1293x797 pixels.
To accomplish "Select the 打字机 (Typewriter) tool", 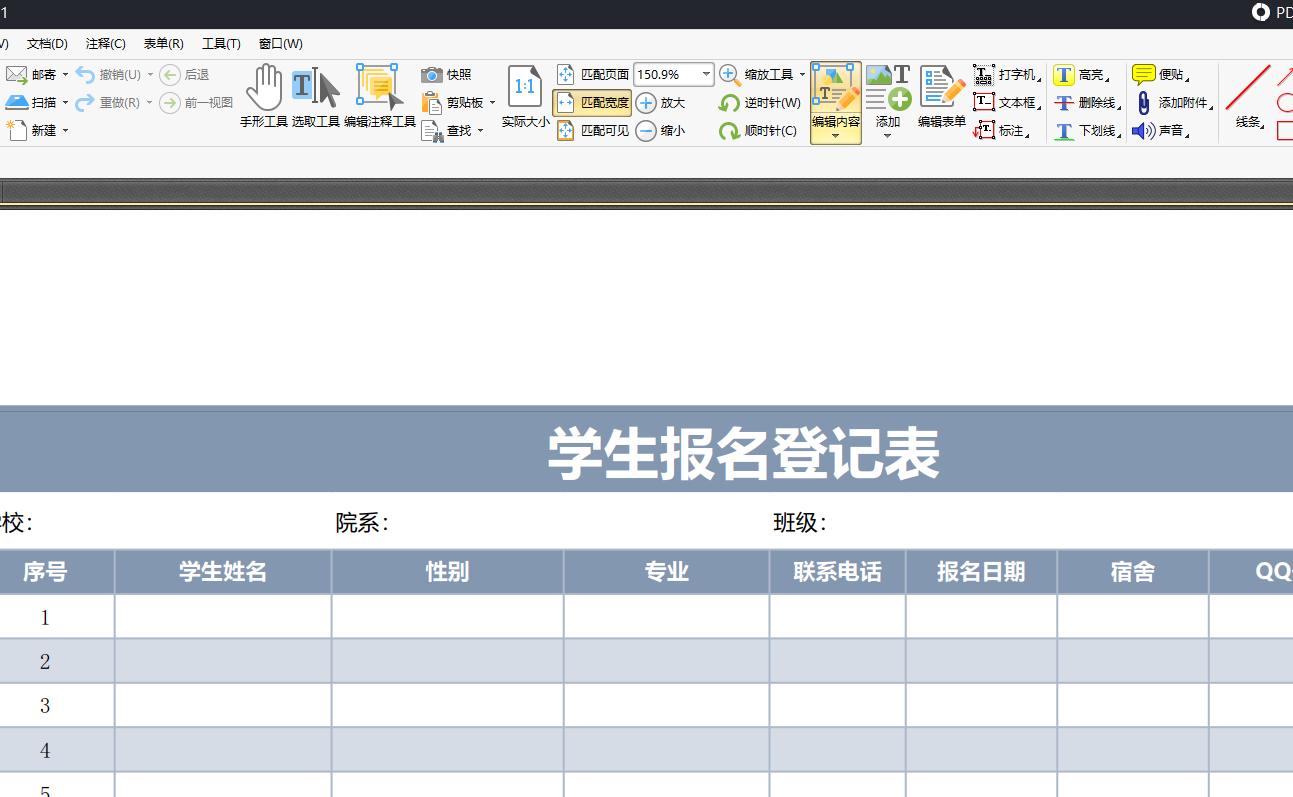I will [x=1008, y=74].
